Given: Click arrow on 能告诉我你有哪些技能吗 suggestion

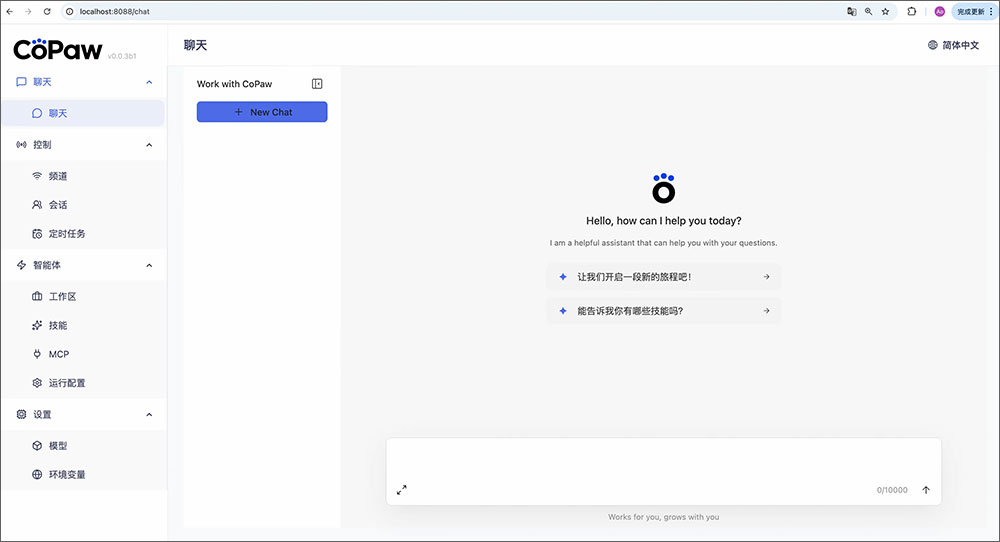Looking at the screenshot, I should [x=767, y=311].
